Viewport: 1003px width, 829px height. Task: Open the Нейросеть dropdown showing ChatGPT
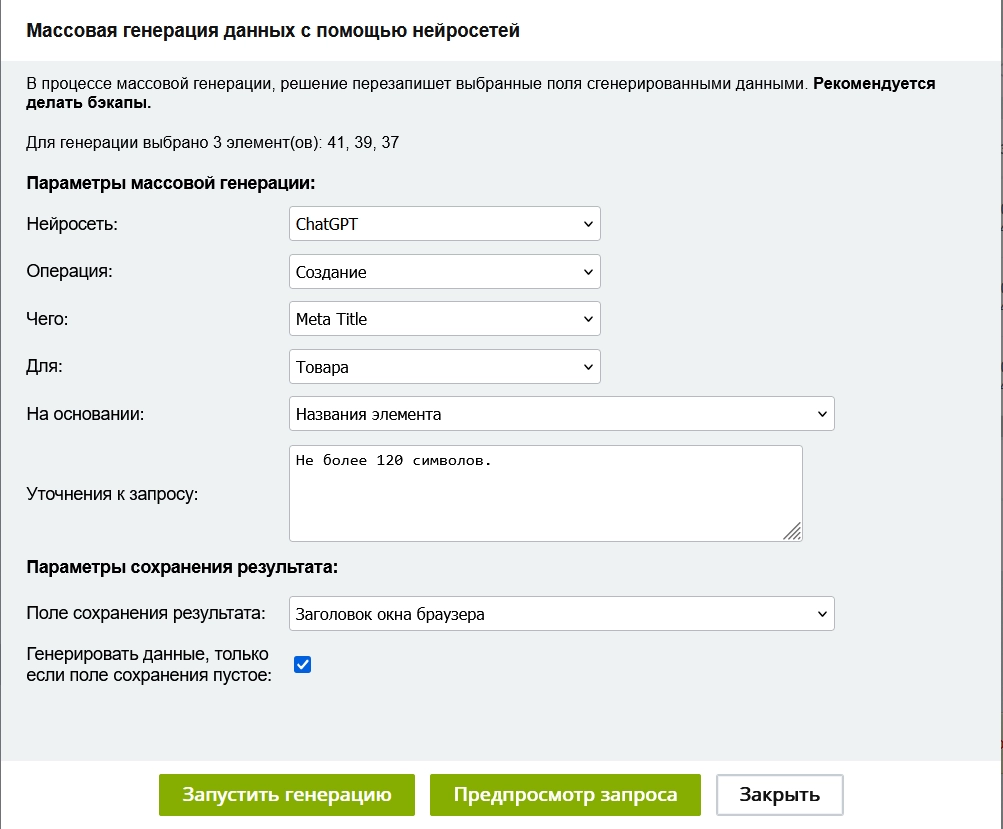[x=444, y=224]
